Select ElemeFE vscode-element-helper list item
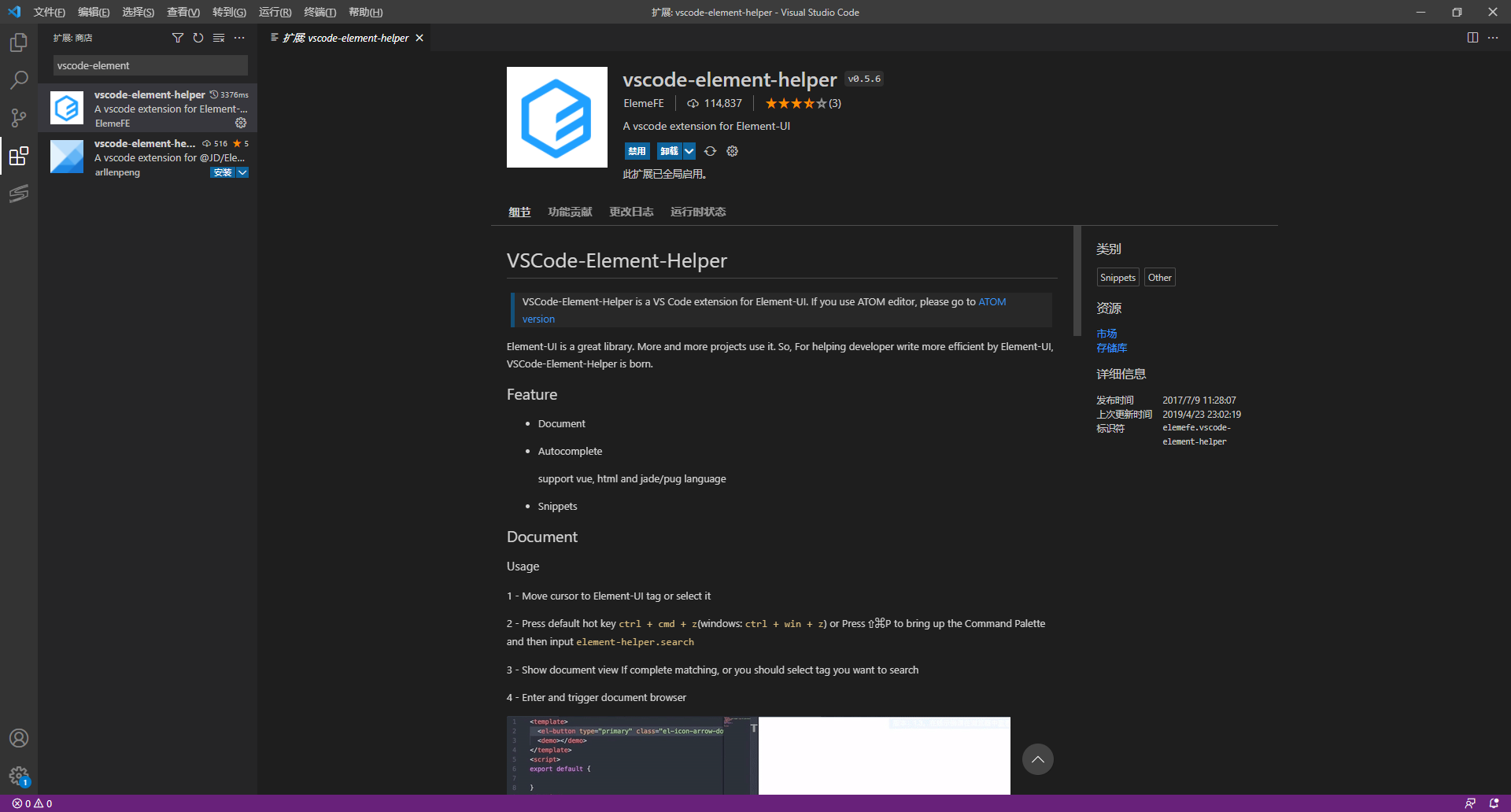Image resolution: width=1511 pixels, height=812 pixels. pyautogui.click(x=148, y=108)
